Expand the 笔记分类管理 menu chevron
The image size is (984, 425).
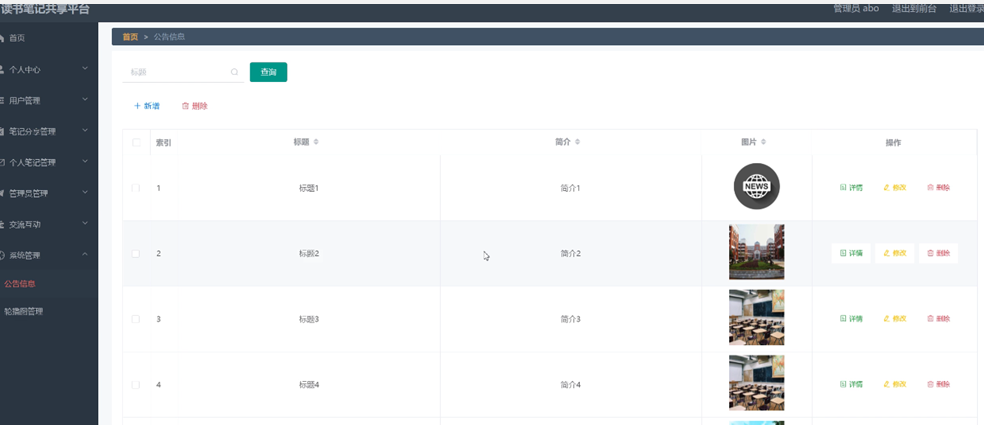(85, 131)
